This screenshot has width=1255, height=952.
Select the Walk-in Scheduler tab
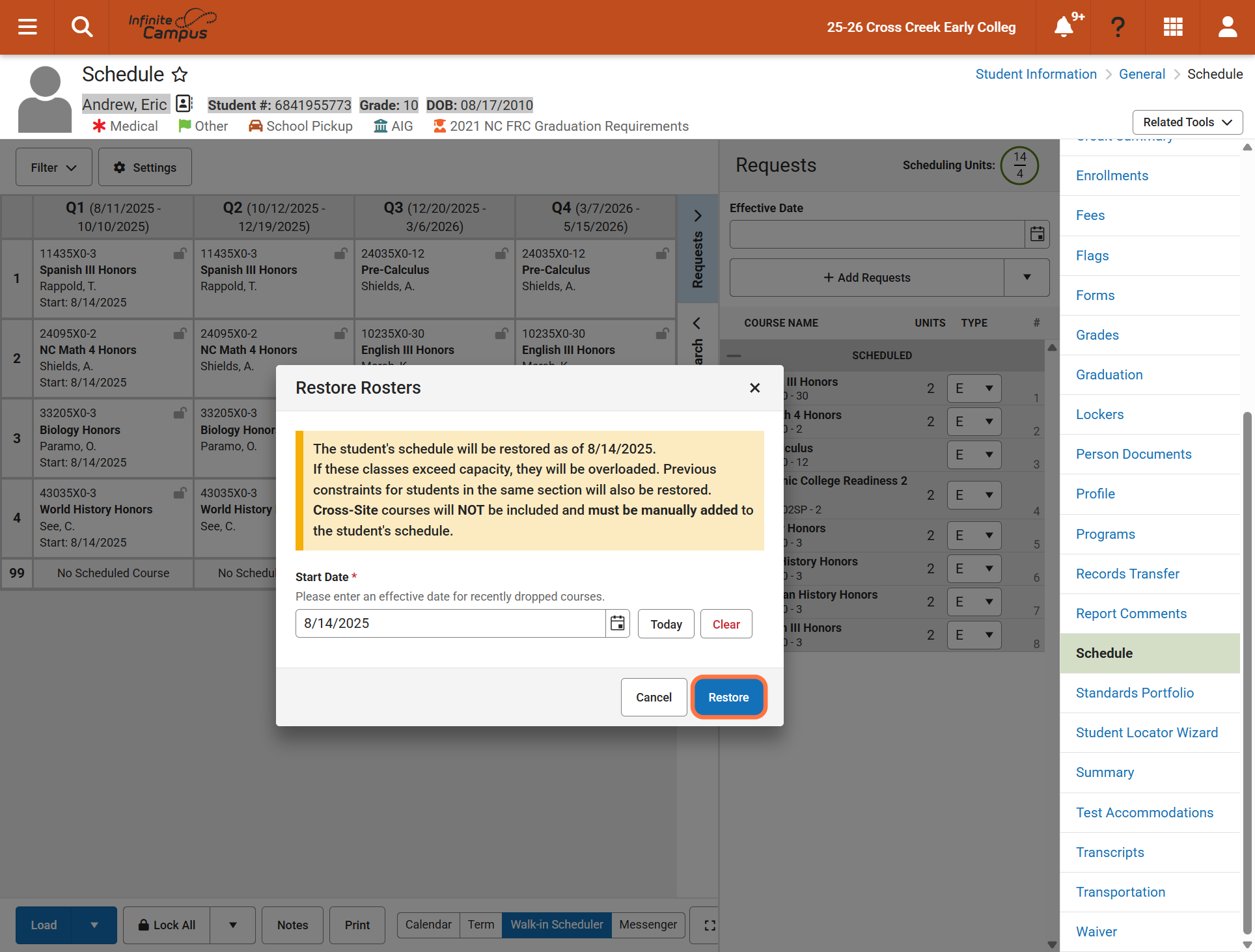[557, 925]
